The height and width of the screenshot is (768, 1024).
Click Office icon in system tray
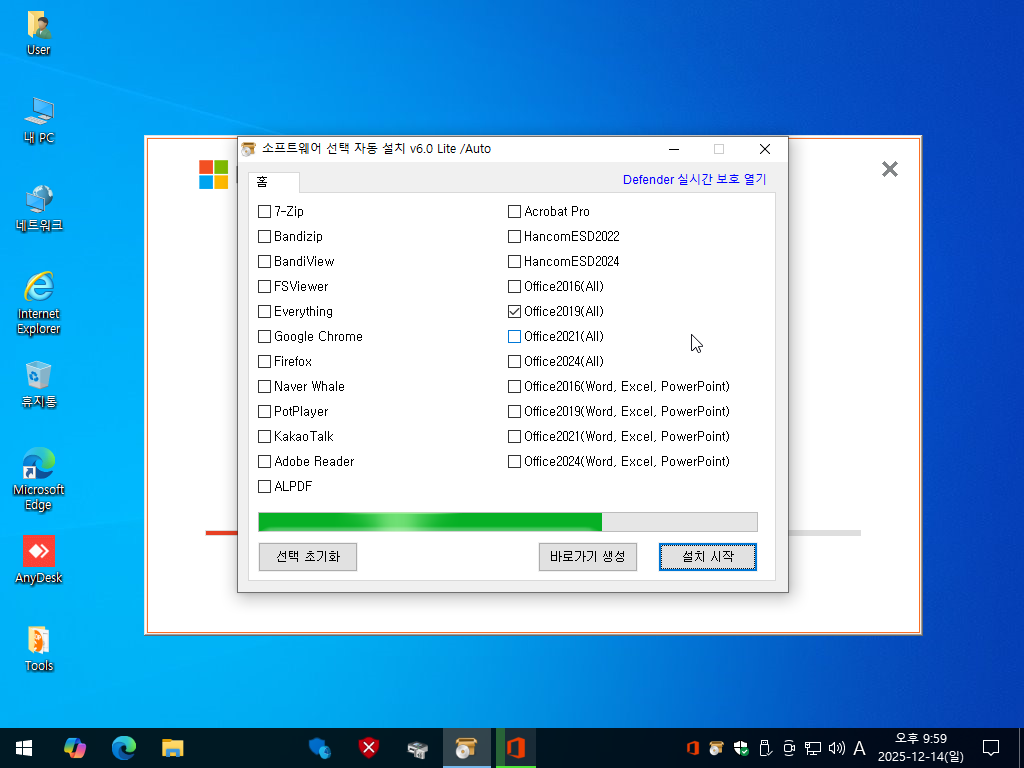pyautogui.click(x=693, y=748)
